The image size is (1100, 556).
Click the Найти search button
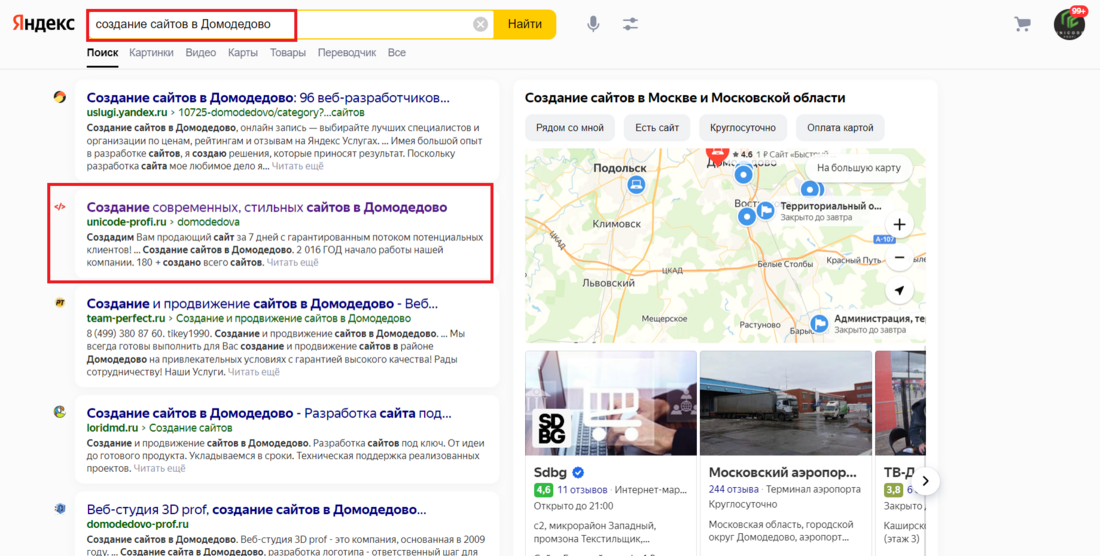pos(525,25)
